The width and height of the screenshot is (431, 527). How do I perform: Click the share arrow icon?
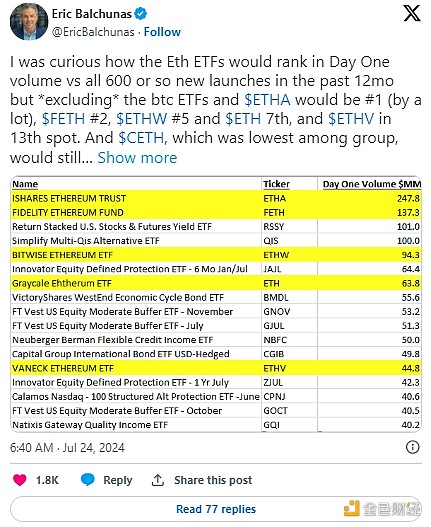pos(158,480)
